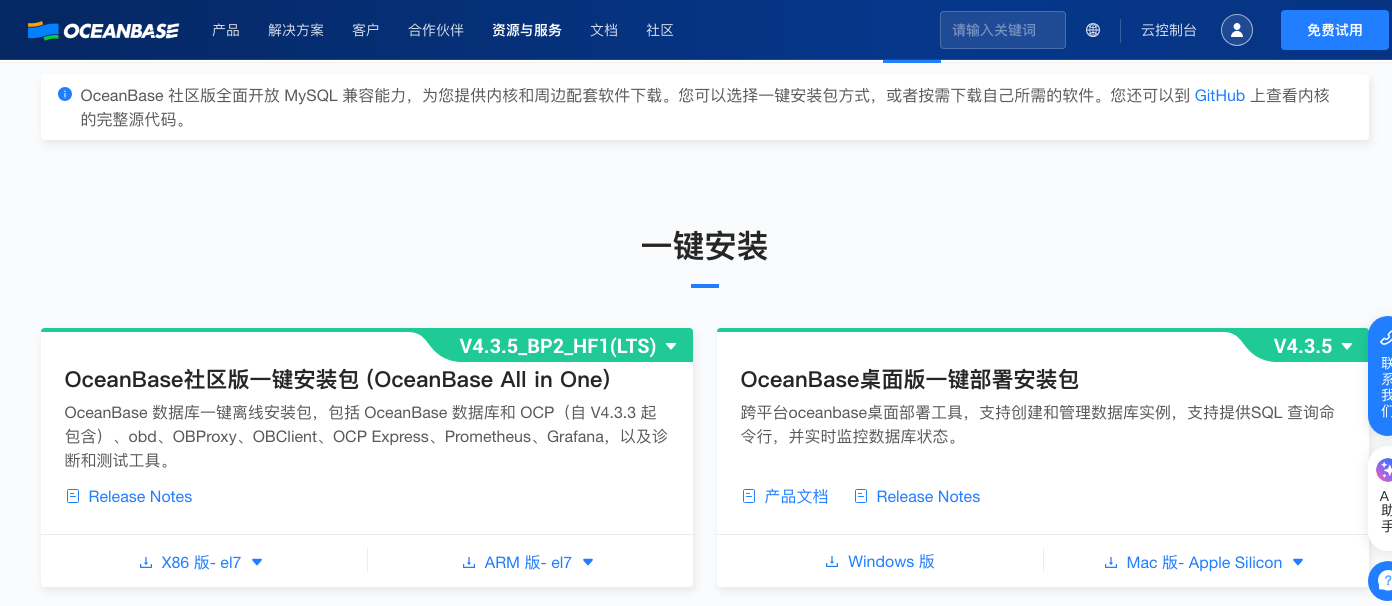Download the X86 版- el7 package
The height and width of the screenshot is (606, 1392).
pos(201,563)
